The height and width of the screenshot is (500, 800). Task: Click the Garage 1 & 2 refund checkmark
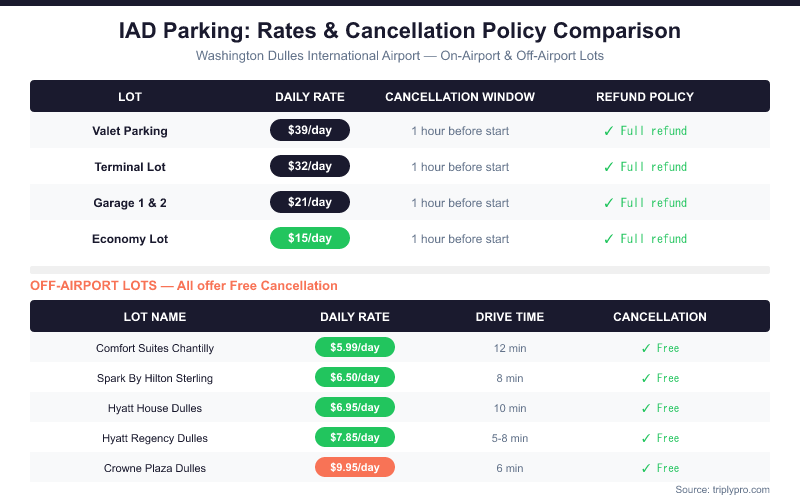coord(608,203)
